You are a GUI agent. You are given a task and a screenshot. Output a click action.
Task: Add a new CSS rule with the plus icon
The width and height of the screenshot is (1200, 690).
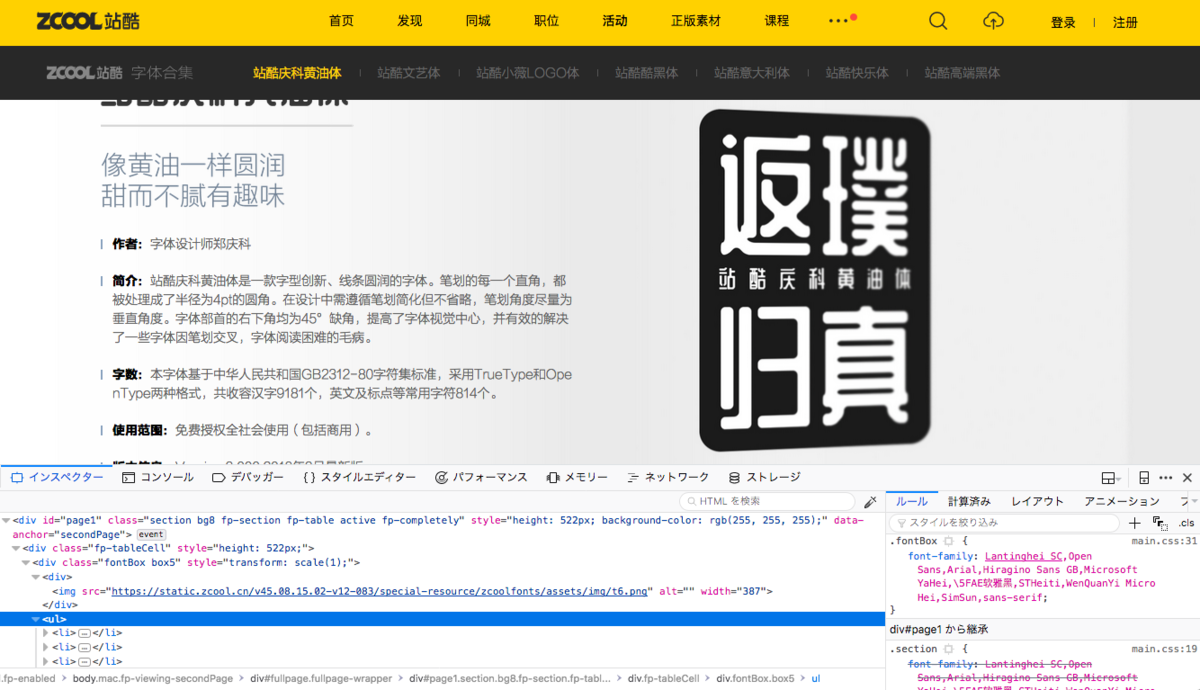[x=1134, y=523]
